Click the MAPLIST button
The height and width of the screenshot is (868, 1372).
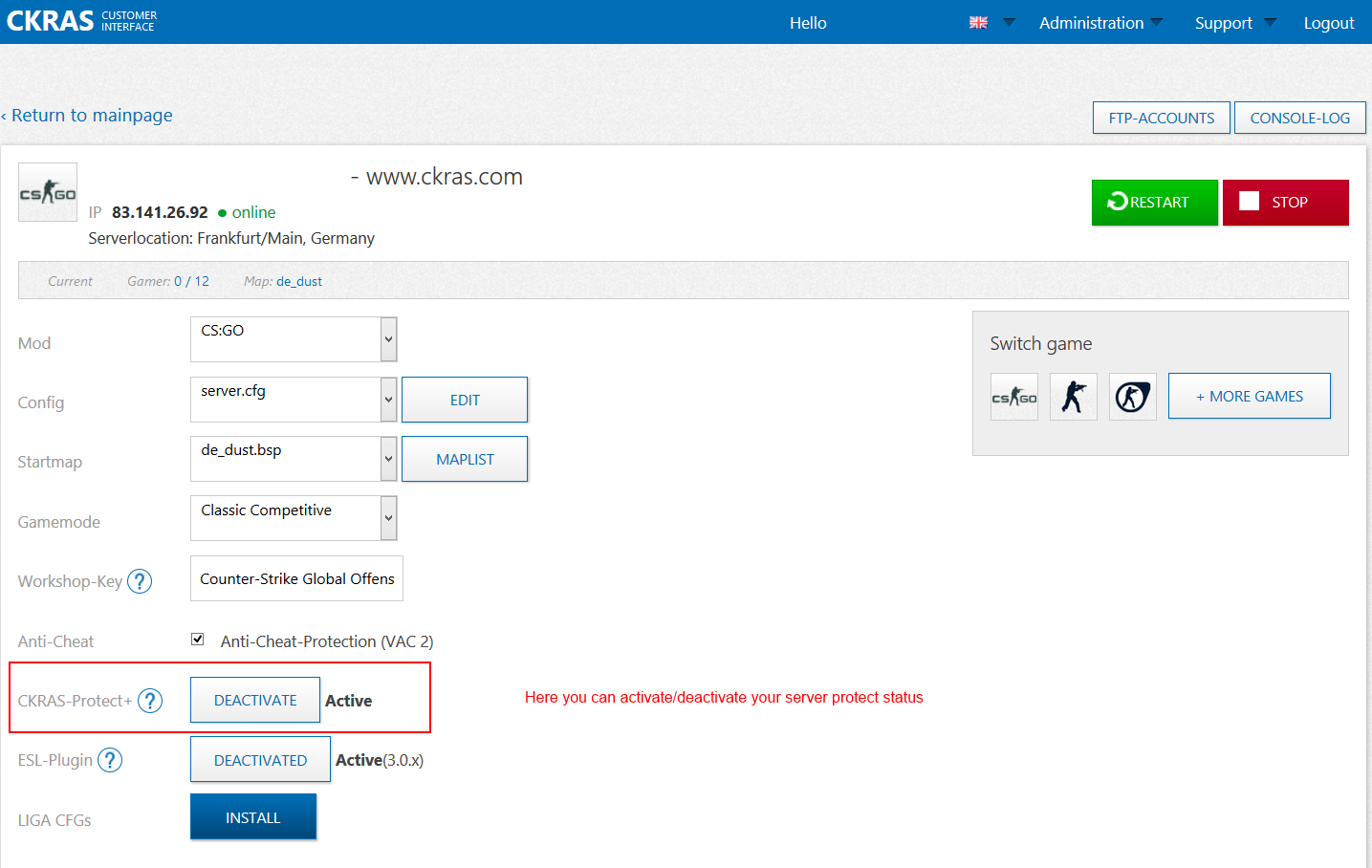pos(465,459)
